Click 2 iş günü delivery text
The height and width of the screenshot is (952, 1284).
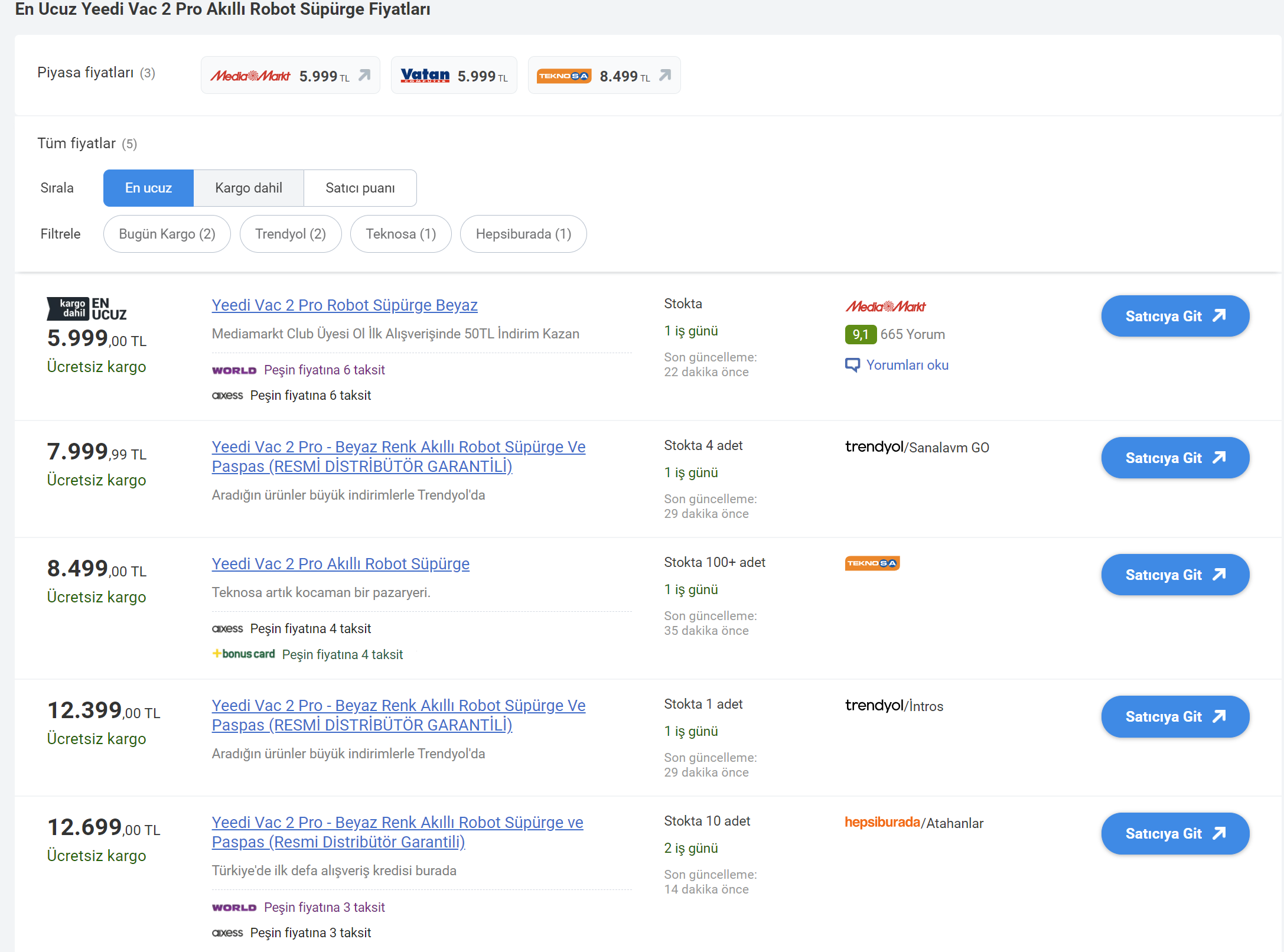pyautogui.click(x=691, y=848)
